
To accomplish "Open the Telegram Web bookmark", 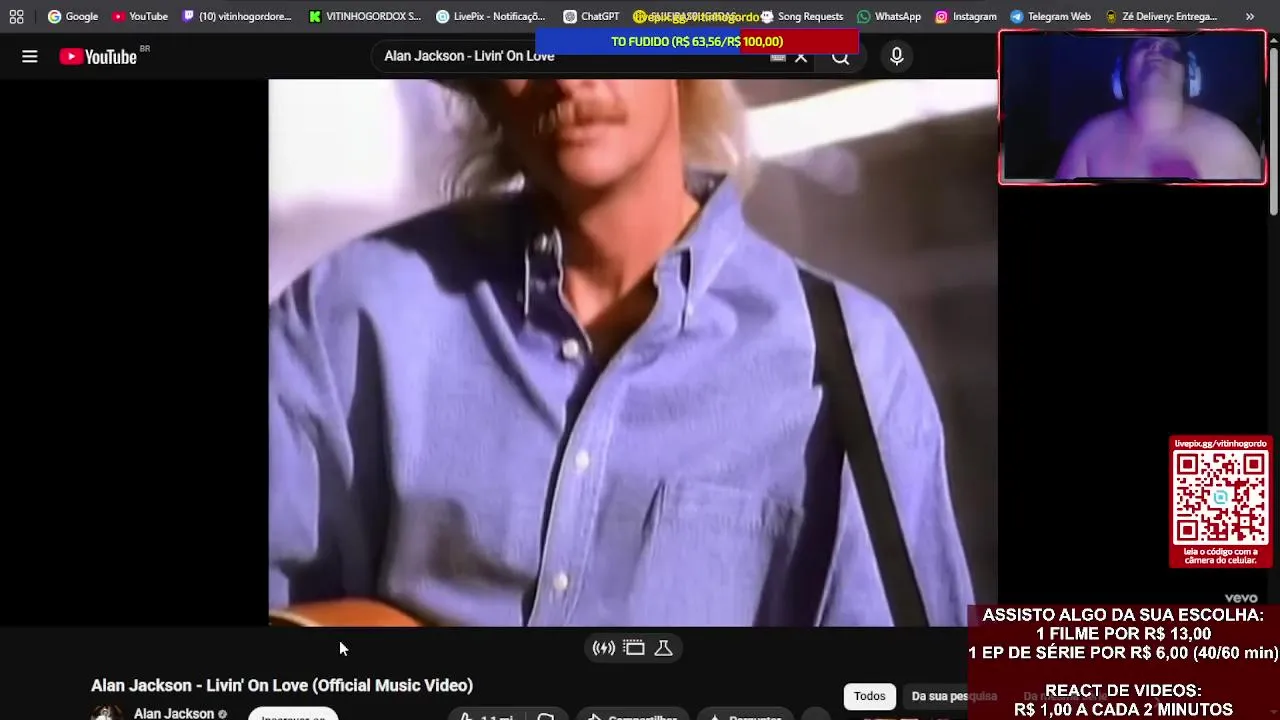I will coord(1050,16).
